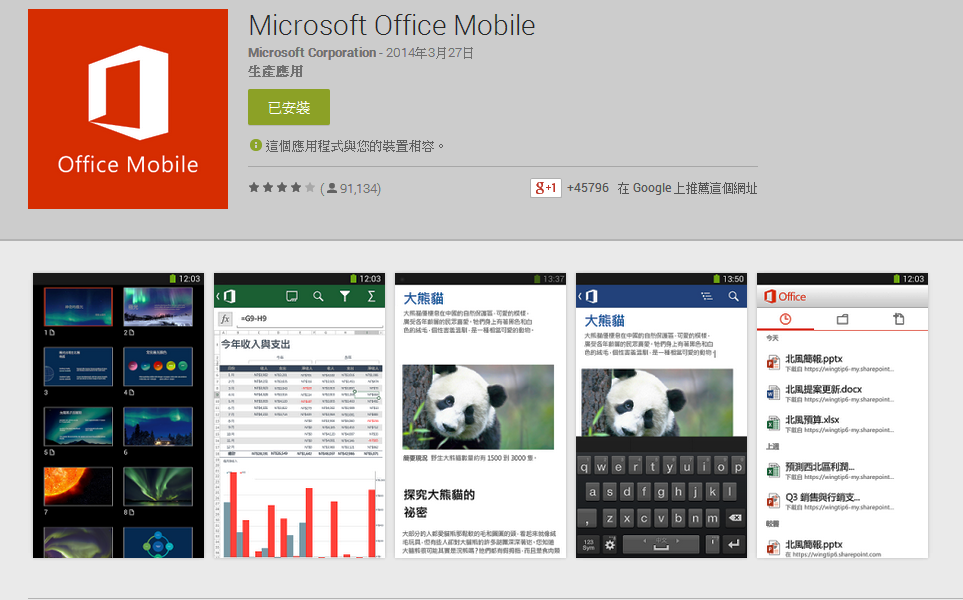Open the Word keyboard screenshot thumbnail
The height and width of the screenshot is (600, 963).
point(661,416)
